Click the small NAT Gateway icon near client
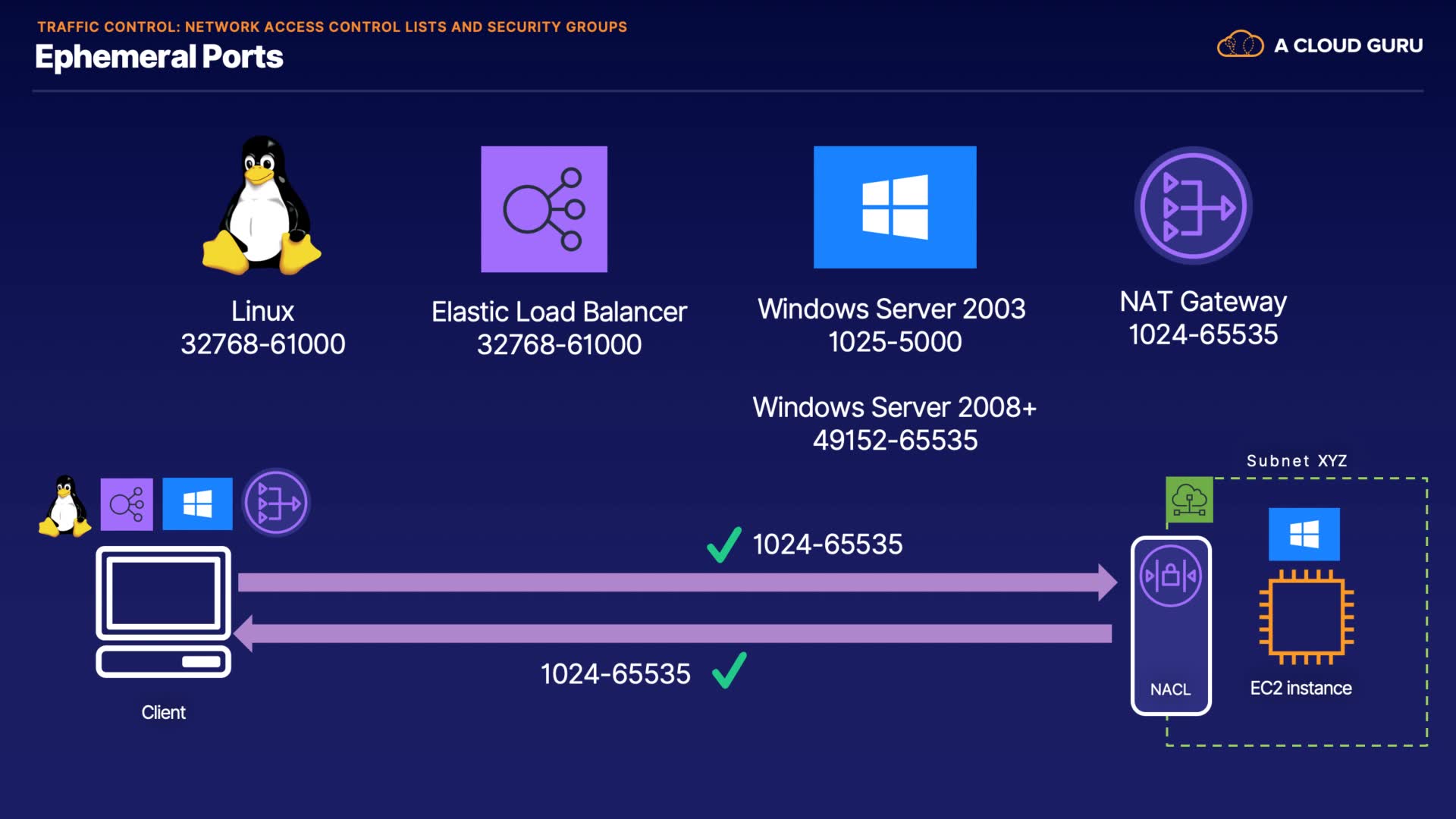 tap(276, 503)
